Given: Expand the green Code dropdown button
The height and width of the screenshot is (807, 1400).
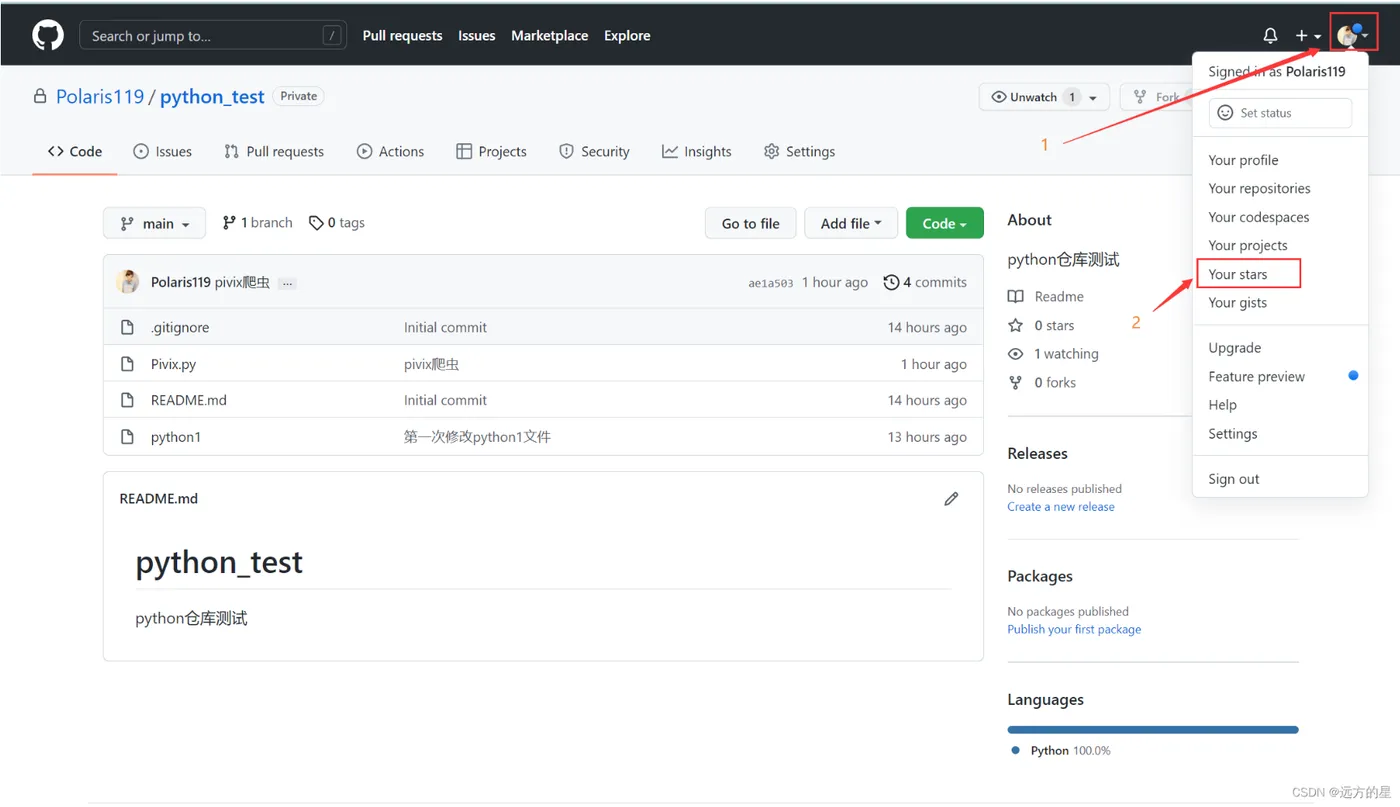Looking at the screenshot, I should pyautogui.click(x=944, y=223).
